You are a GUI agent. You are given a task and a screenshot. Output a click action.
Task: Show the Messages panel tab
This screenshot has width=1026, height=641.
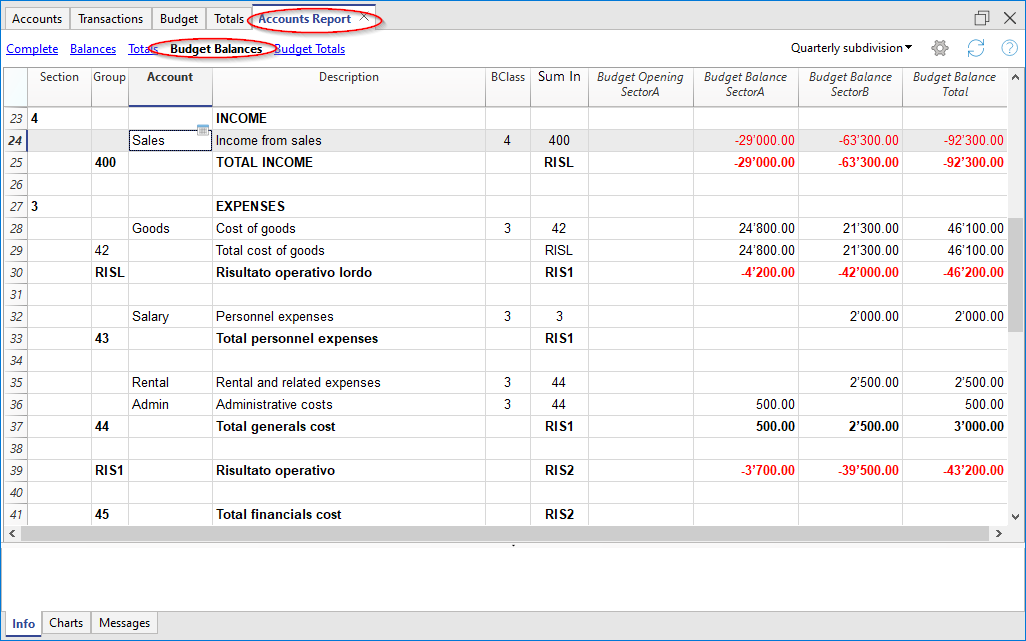click(125, 623)
